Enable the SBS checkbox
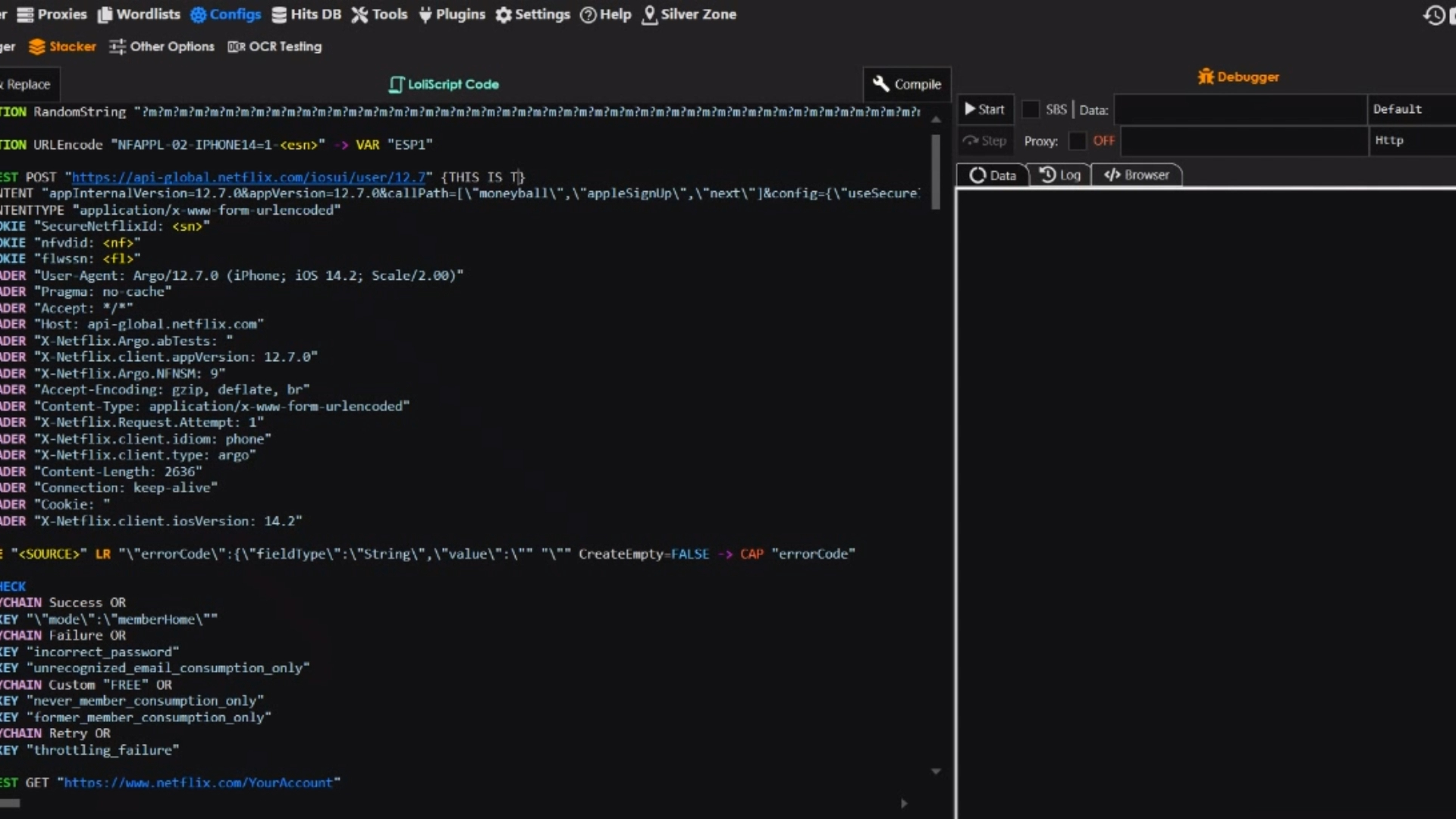This screenshot has height=819, width=1456. 1031,109
